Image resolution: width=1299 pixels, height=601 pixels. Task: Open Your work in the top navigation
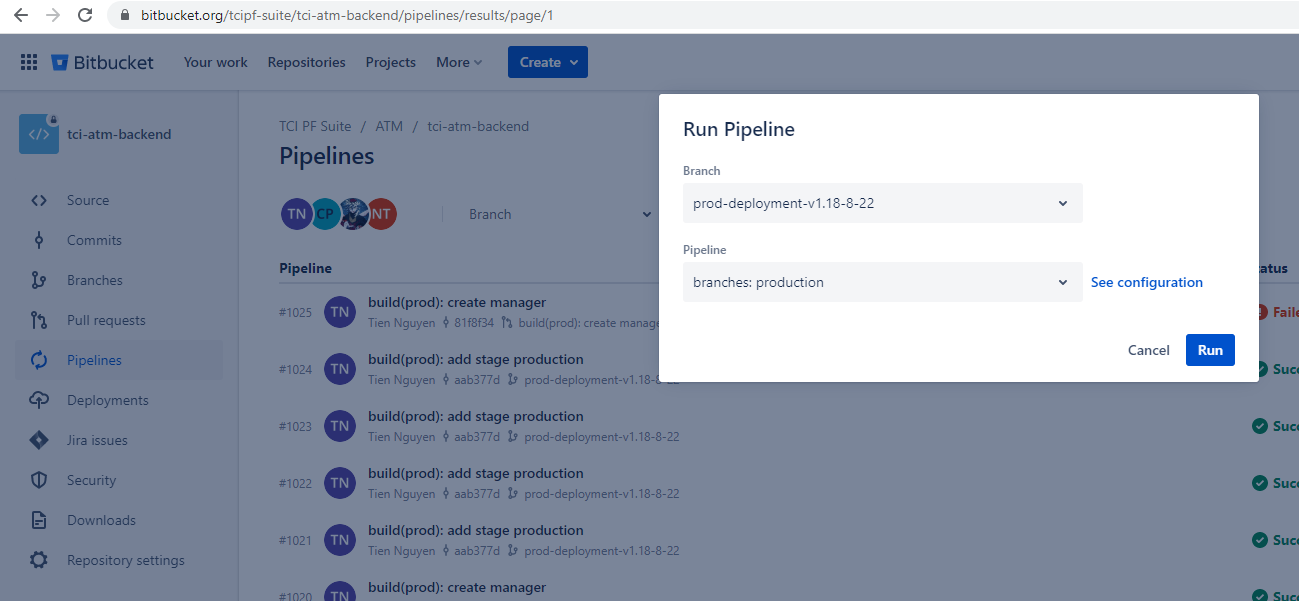[215, 62]
